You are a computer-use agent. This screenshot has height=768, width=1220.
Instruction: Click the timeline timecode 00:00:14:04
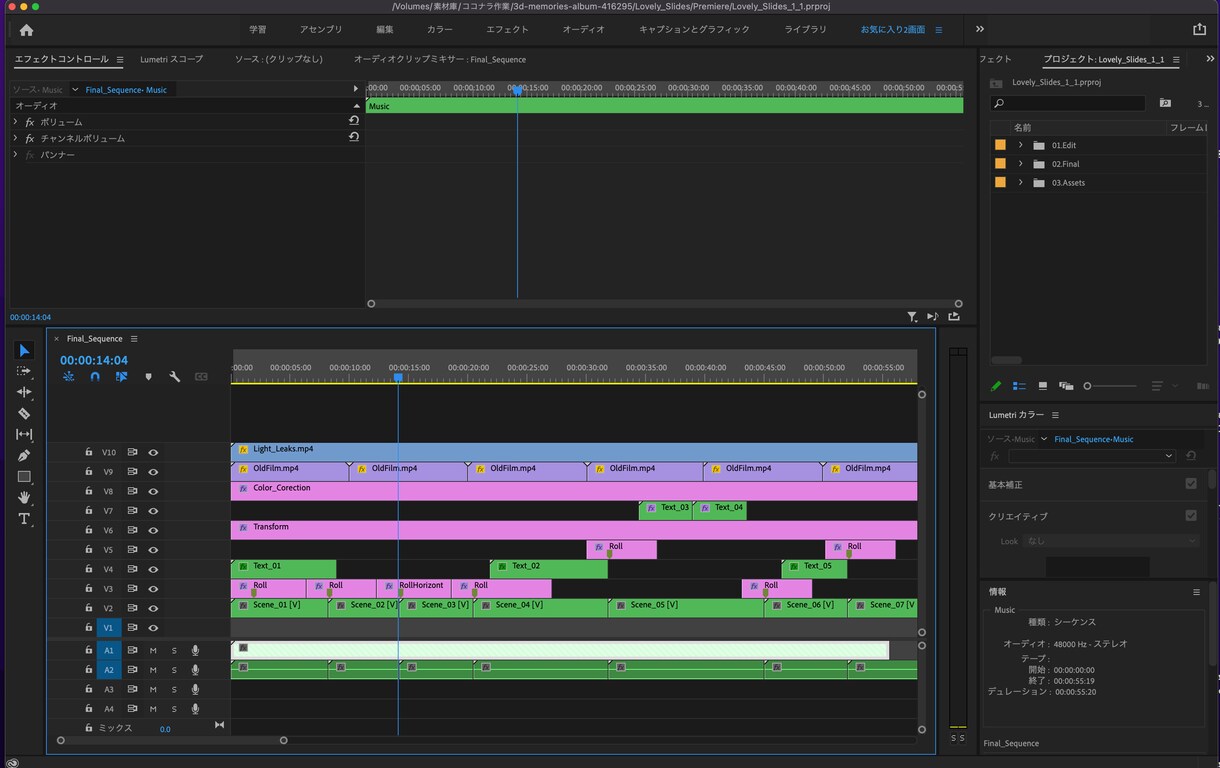[94, 360]
